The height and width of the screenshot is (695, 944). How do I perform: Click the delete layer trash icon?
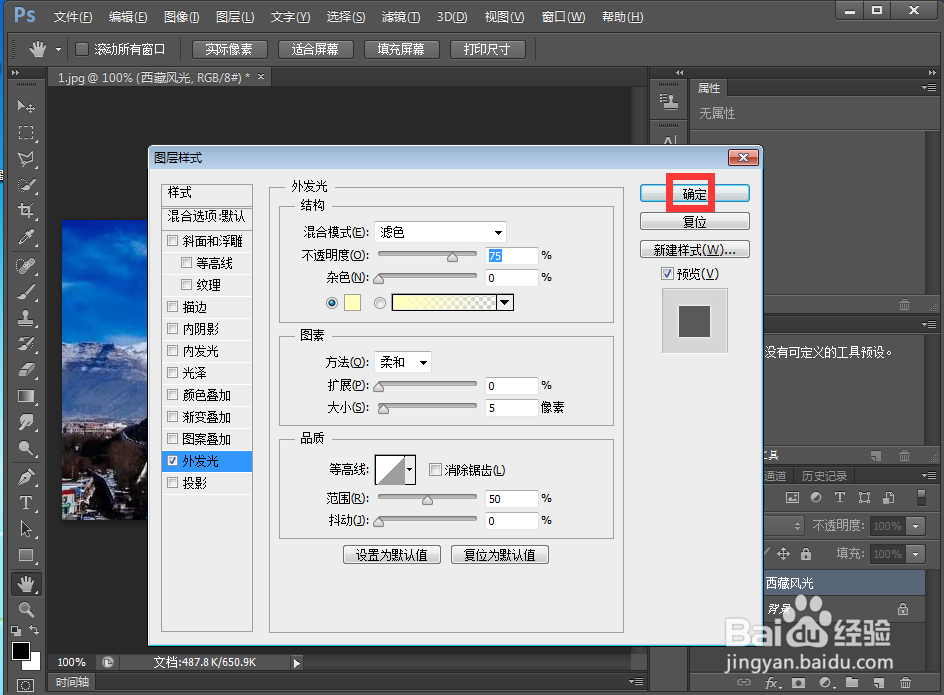pos(906,681)
